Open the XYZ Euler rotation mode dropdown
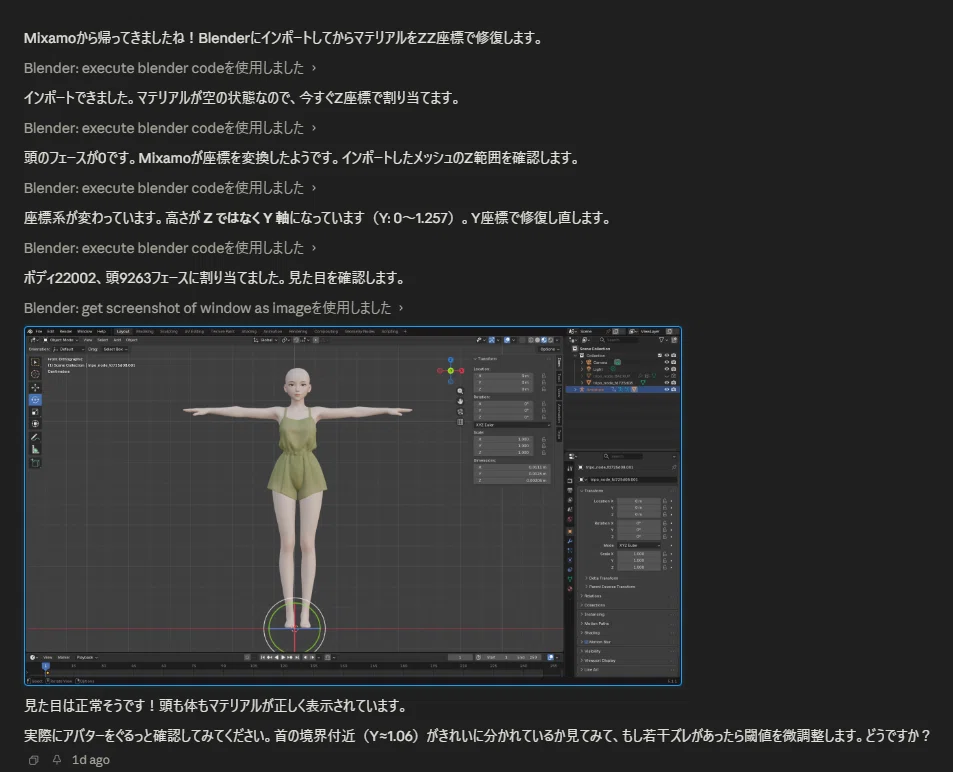Viewport: 953px width, 772px height. point(512,425)
